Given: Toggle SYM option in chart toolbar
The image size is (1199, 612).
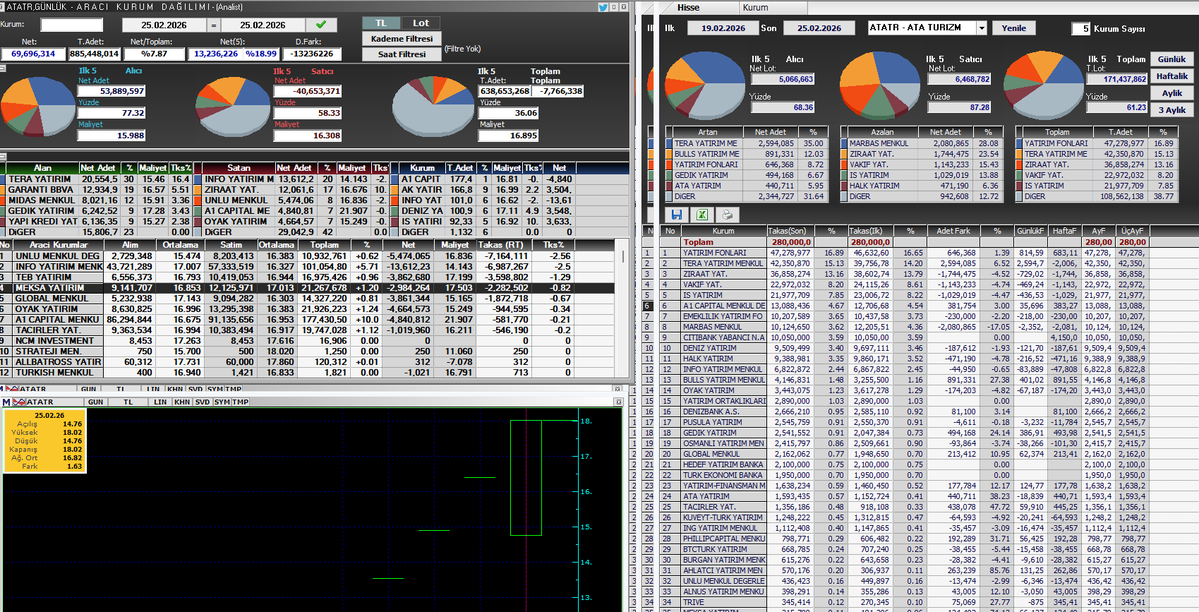Looking at the screenshot, I should tap(222, 402).
